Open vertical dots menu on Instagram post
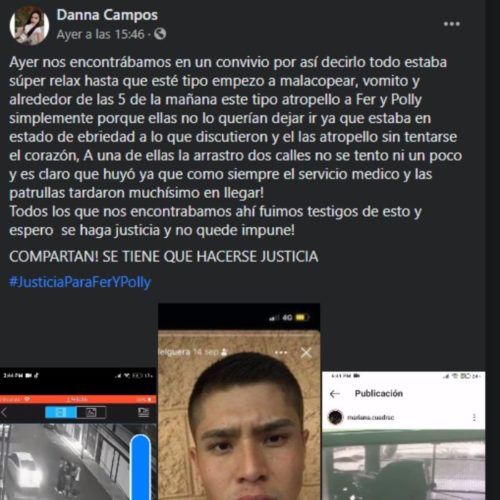This screenshot has width=500, height=500. 474,417
